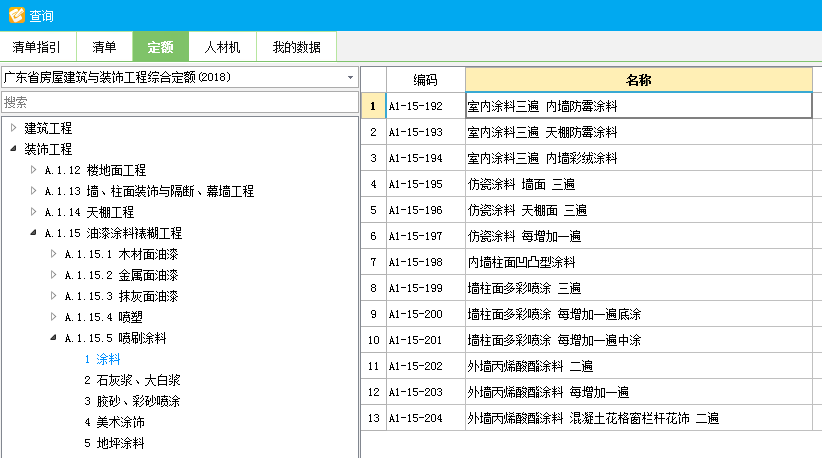Select row 仿瓷涂料 每增加一遍
The height and width of the screenshot is (458, 822).
click(639, 236)
